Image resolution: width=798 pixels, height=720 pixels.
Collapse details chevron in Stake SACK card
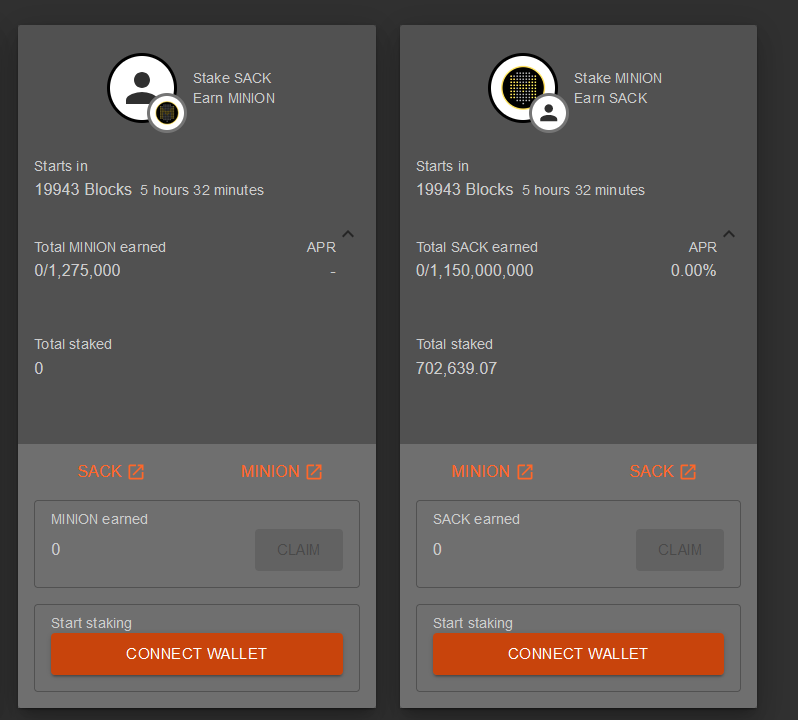click(x=348, y=234)
